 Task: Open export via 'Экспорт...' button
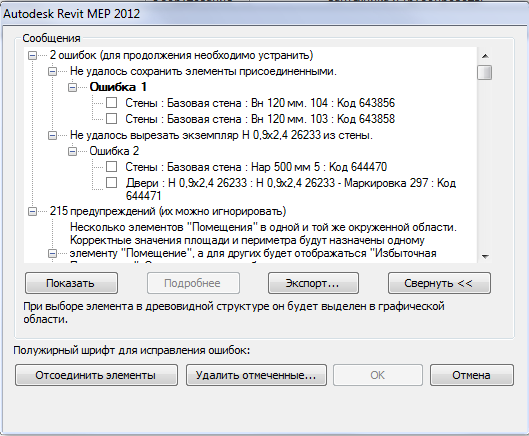(313, 283)
